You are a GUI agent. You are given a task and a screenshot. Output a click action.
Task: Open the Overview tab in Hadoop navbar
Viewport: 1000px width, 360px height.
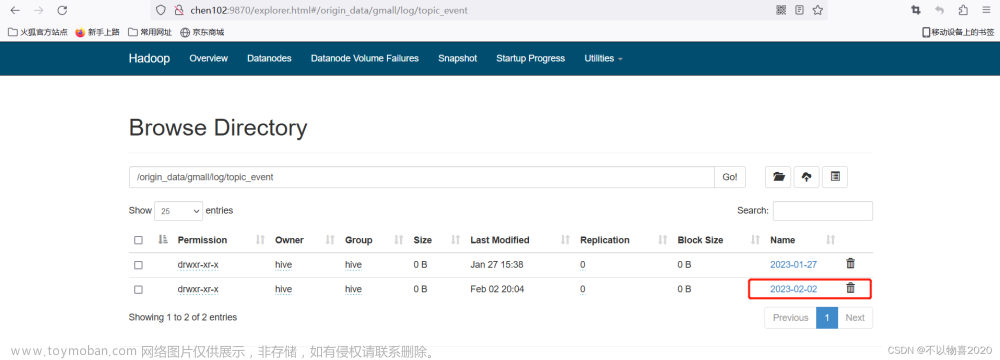(209, 58)
